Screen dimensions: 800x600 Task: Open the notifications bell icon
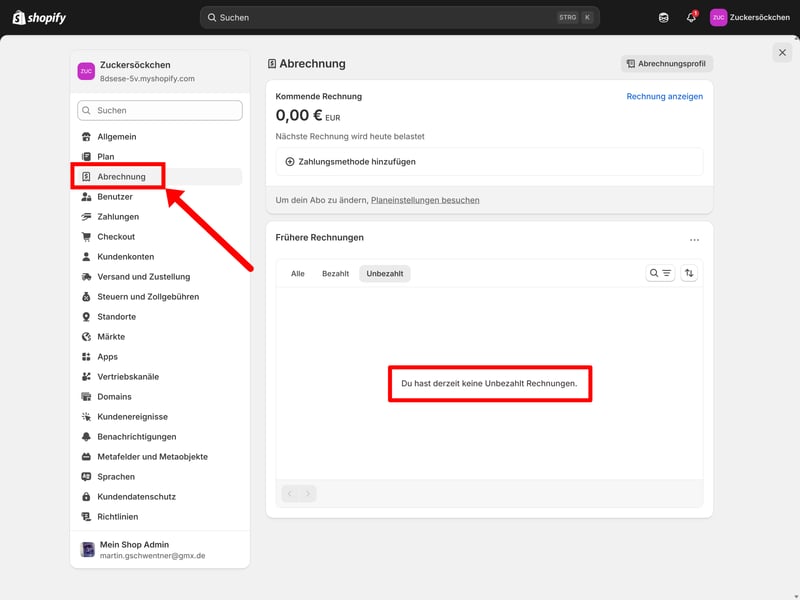[691, 17]
